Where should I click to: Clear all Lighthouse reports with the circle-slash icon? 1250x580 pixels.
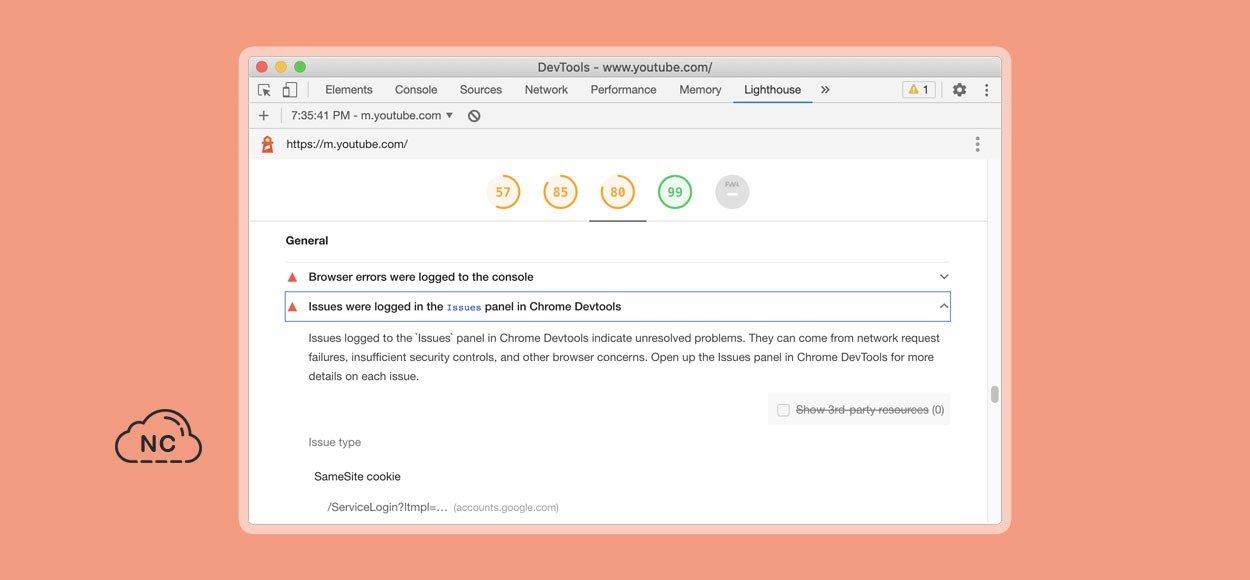click(474, 116)
